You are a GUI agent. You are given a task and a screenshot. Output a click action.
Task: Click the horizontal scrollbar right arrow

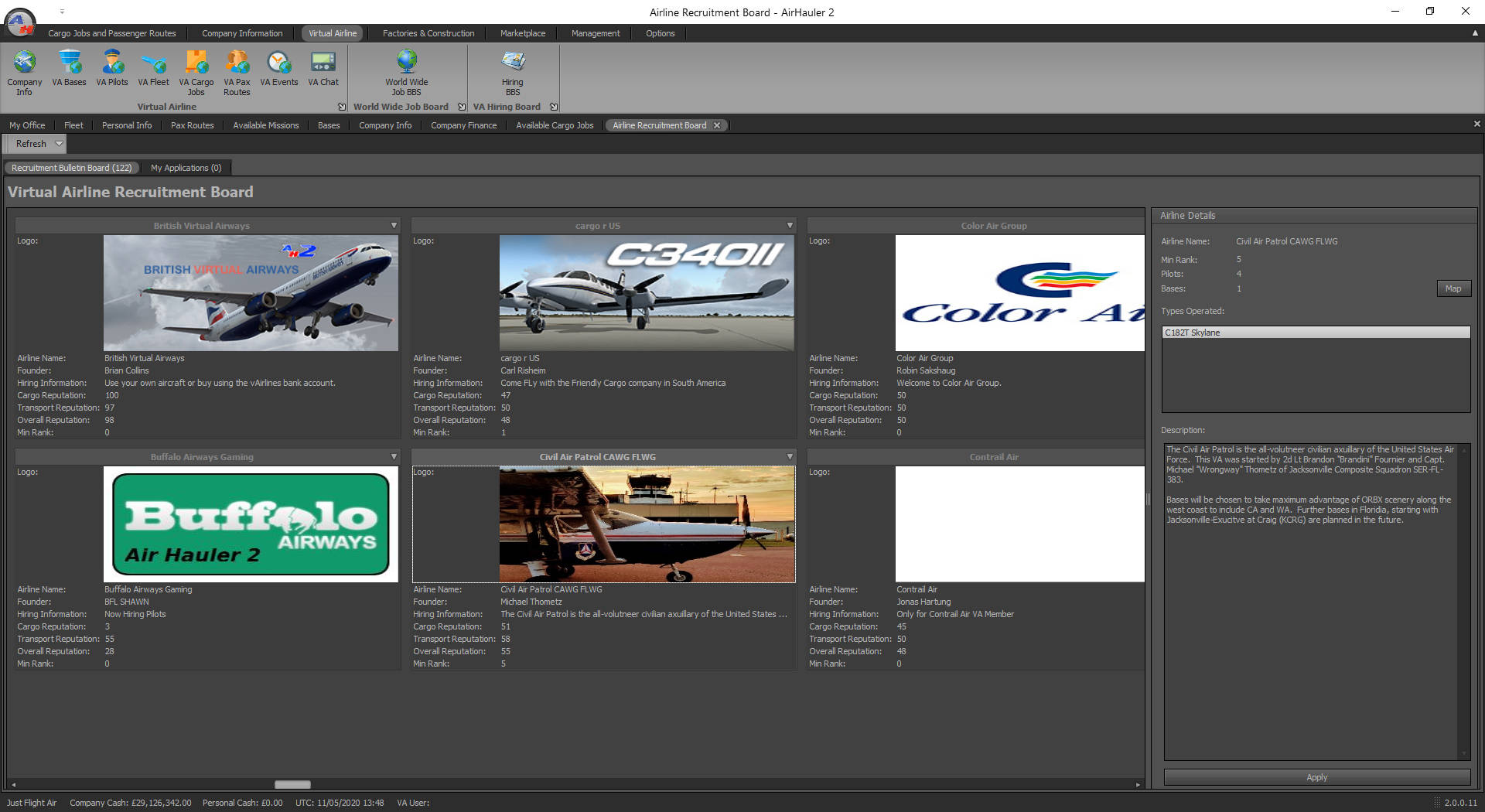tap(1138, 784)
